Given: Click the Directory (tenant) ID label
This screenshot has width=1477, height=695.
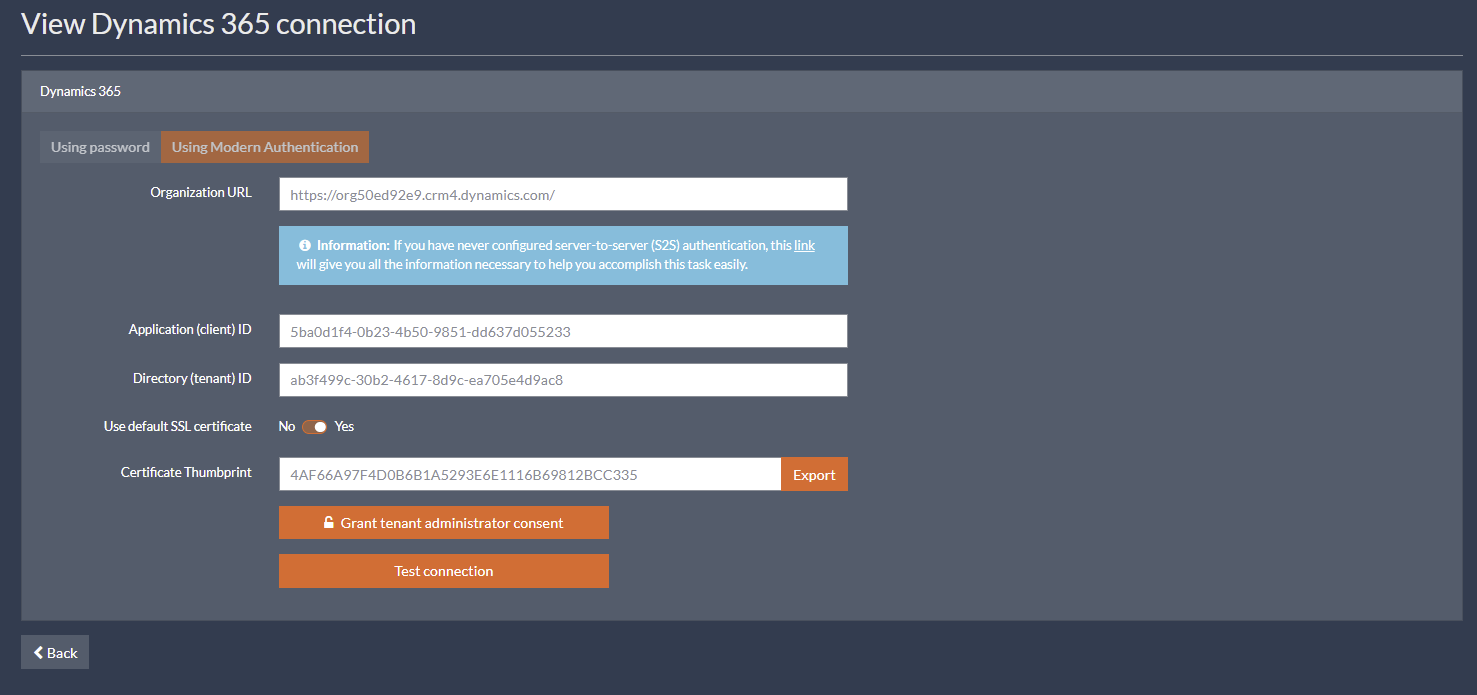Looking at the screenshot, I should click(x=192, y=378).
